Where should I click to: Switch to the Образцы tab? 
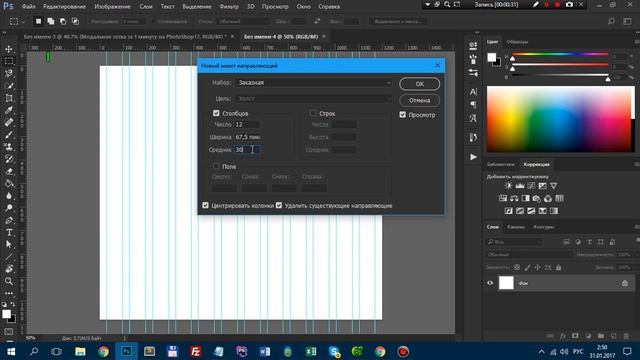[517, 42]
